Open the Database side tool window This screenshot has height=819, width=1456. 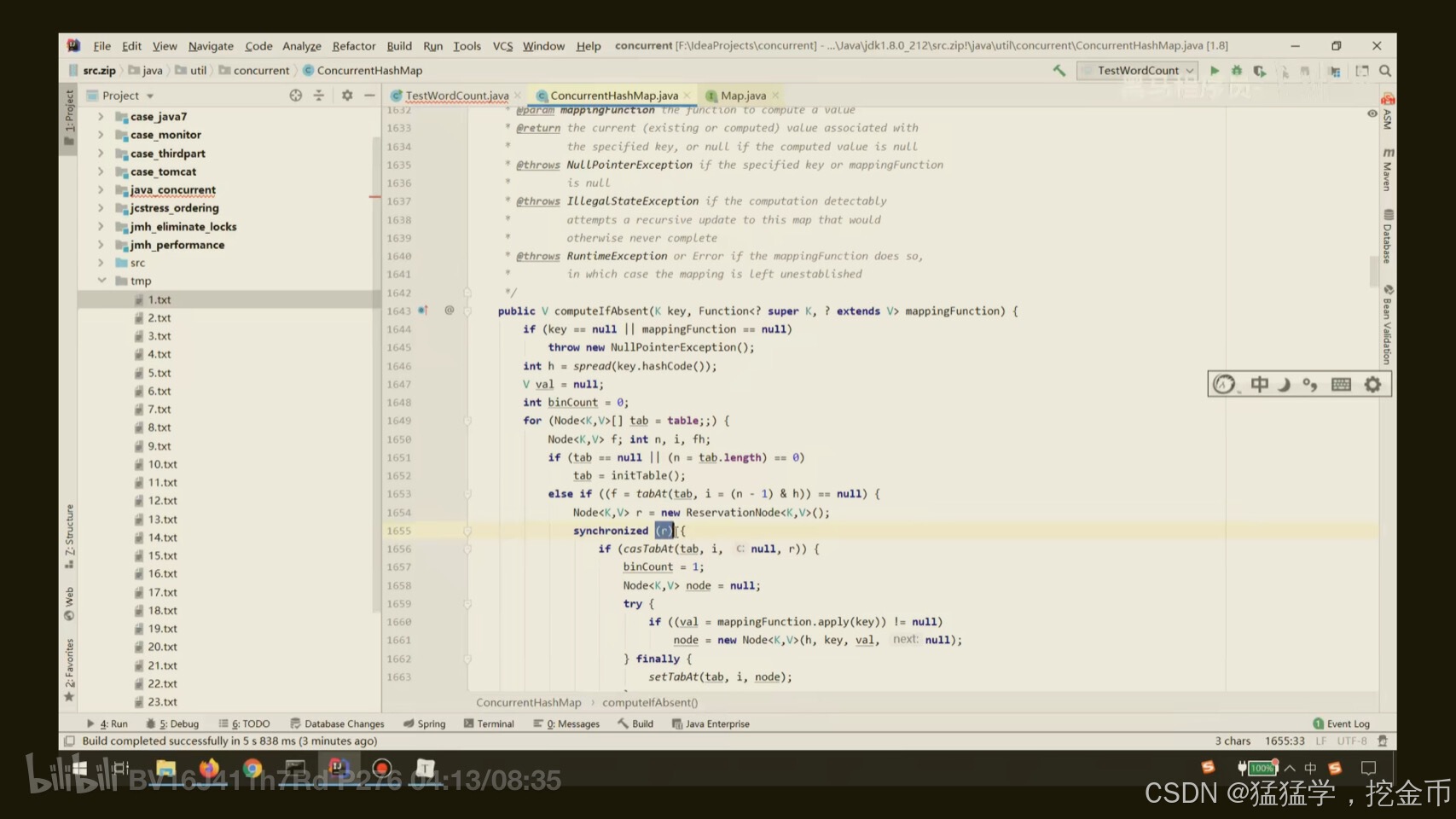tap(1388, 236)
